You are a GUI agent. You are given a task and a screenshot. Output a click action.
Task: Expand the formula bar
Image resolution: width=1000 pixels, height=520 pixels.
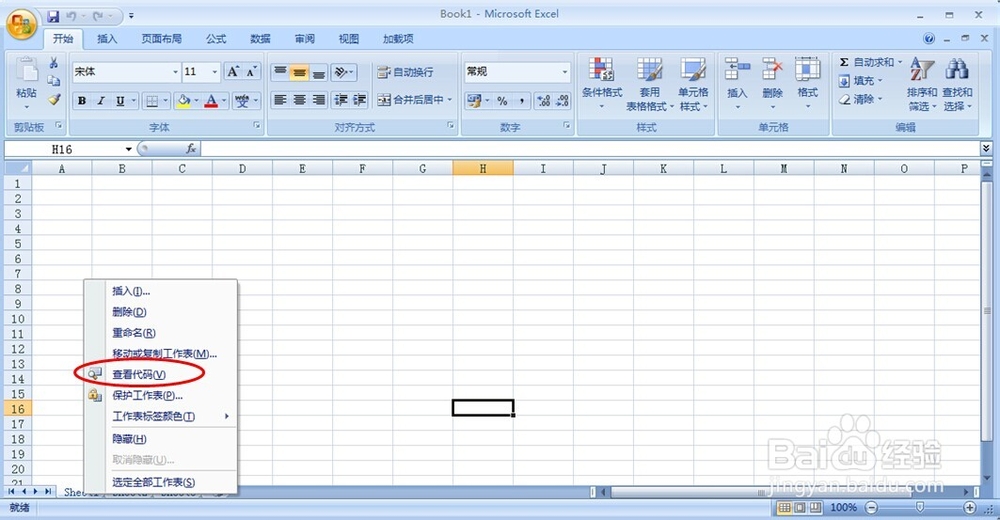(986, 149)
